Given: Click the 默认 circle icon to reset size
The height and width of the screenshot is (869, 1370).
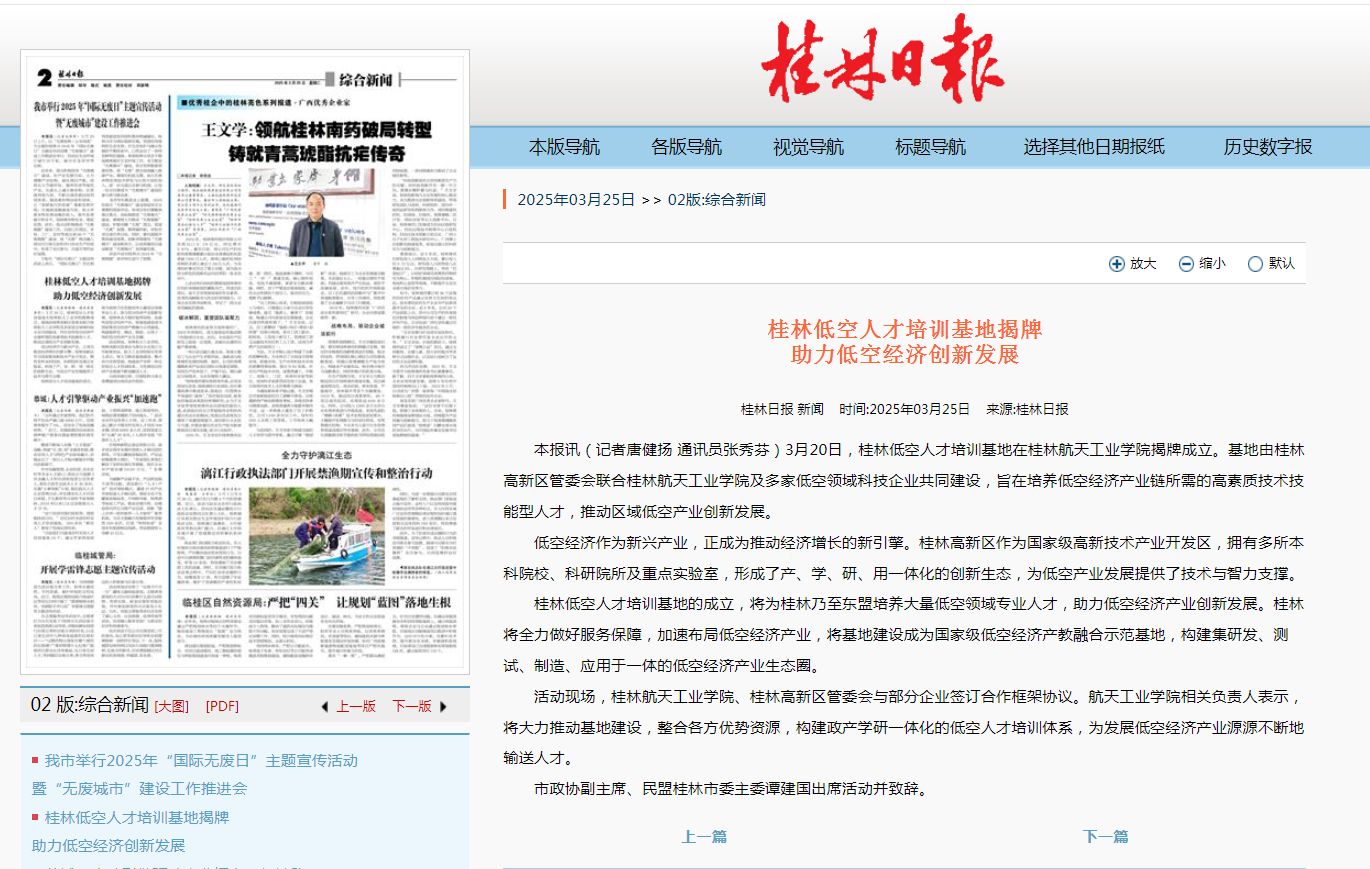Looking at the screenshot, I should (x=1255, y=264).
